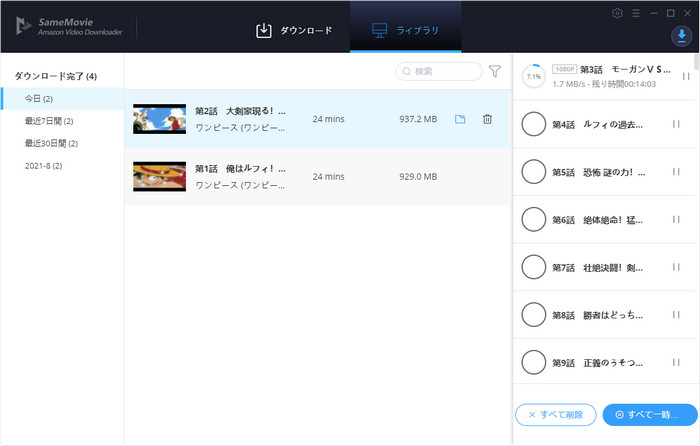Click the SameMovie logo
Image resolution: width=700 pixels, height=446 pixels.
tap(69, 26)
